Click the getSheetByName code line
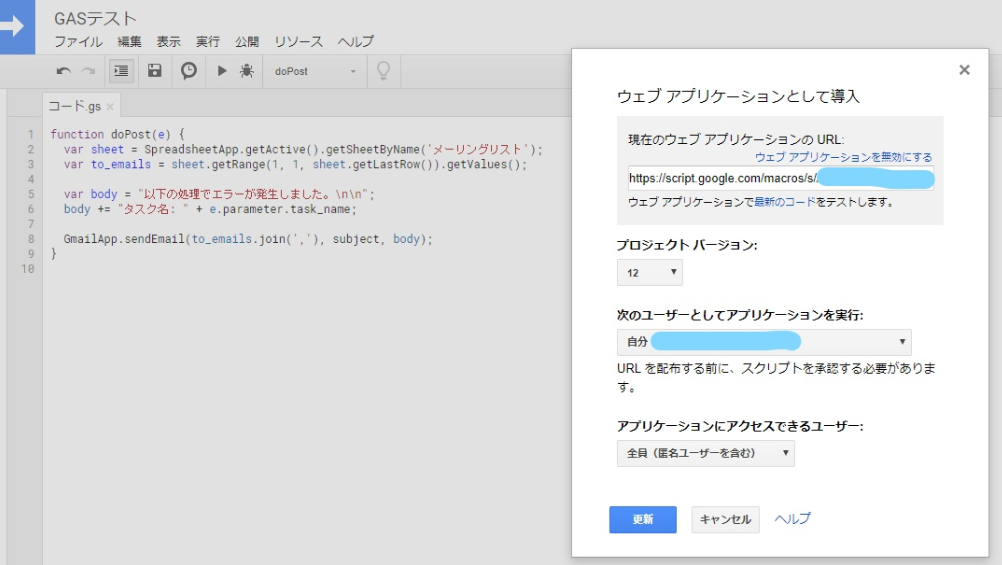Screen dimensions: 1002x565 click(303, 150)
